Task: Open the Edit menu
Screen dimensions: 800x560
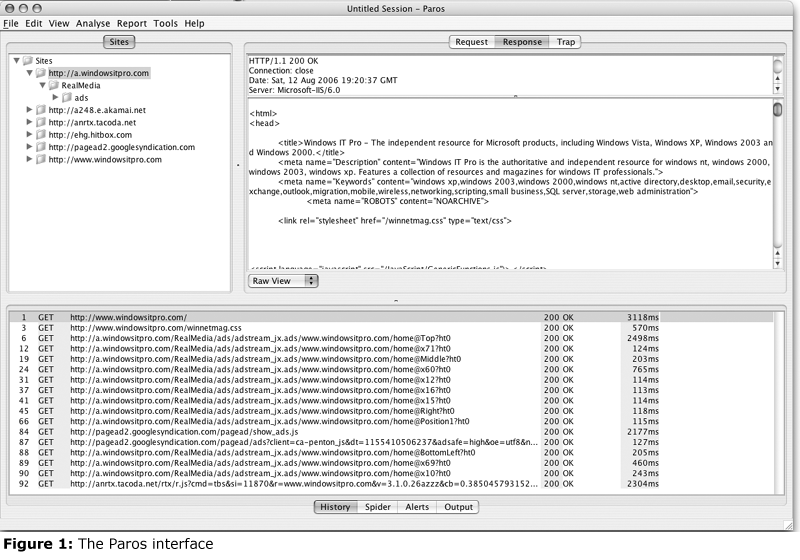Action: pyautogui.click(x=34, y=23)
